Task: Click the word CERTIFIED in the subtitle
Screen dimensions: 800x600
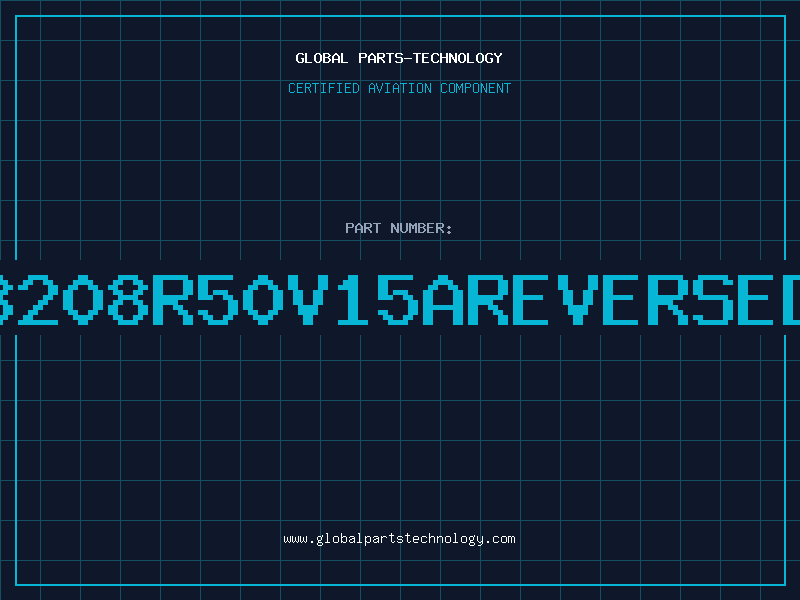Action: click(324, 88)
